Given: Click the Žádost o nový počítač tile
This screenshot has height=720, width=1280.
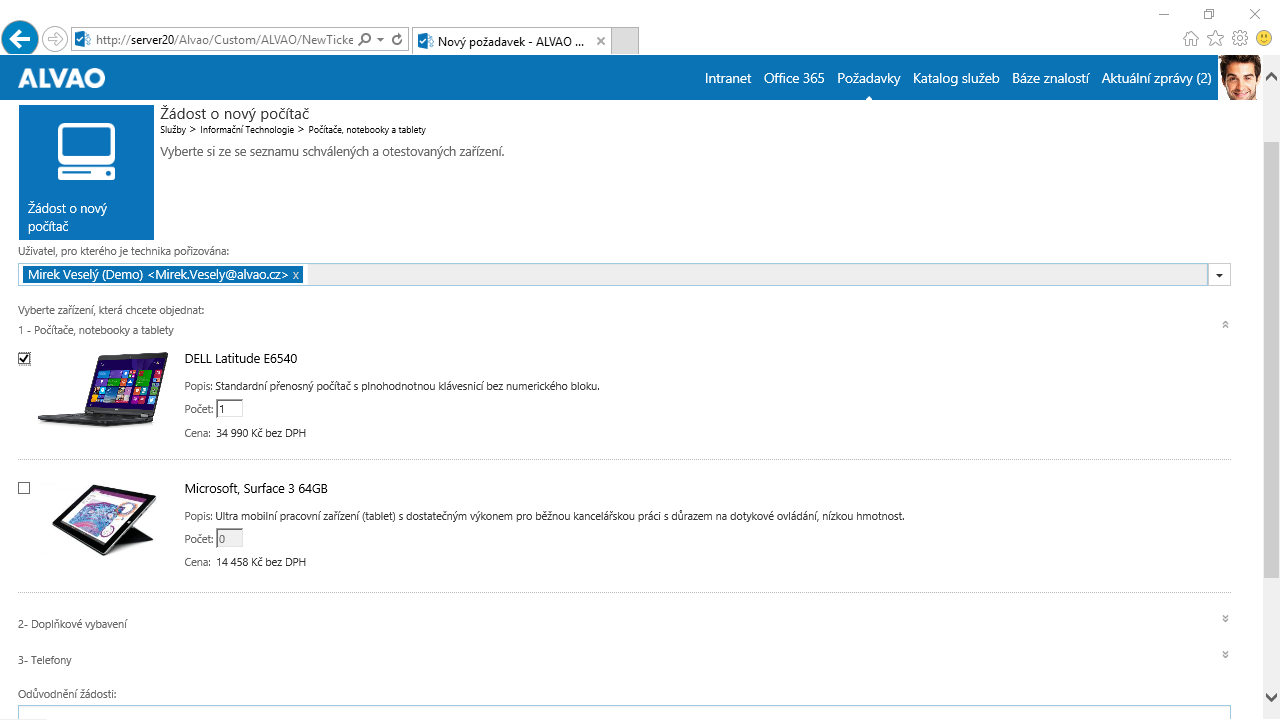Looking at the screenshot, I should tap(87, 172).
